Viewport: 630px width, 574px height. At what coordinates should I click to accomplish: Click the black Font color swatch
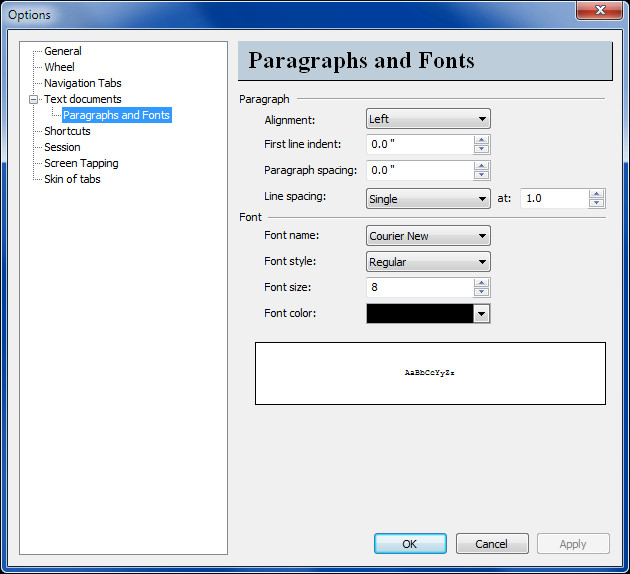pyautogui.click(x=420, y=313)
